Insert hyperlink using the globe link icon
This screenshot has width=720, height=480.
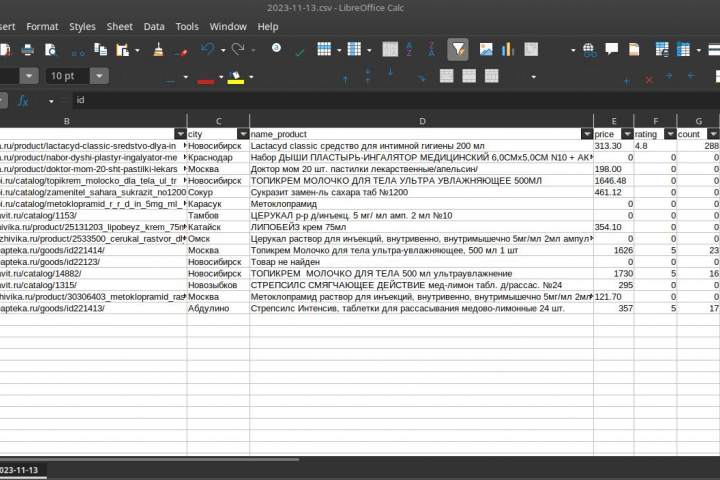tap(589, 50)
